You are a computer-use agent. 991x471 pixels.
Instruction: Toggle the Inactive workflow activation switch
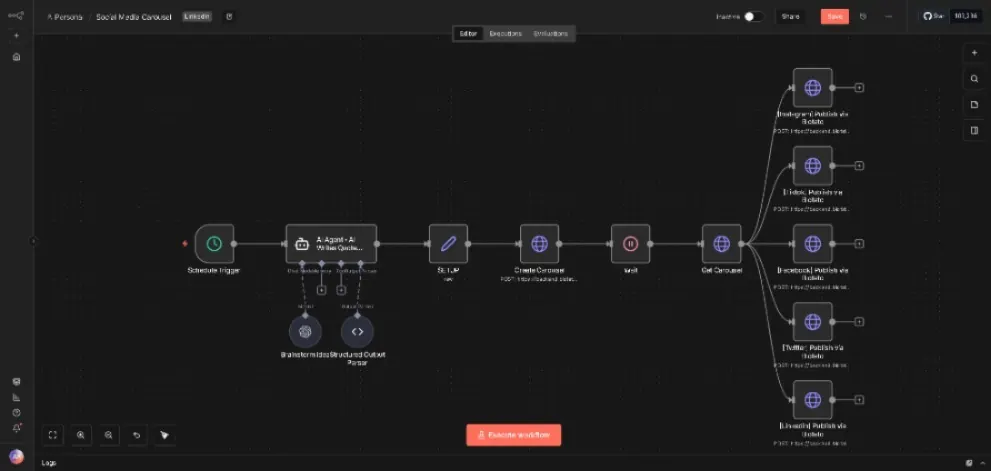pyautogui.click(x=753, y=17)
